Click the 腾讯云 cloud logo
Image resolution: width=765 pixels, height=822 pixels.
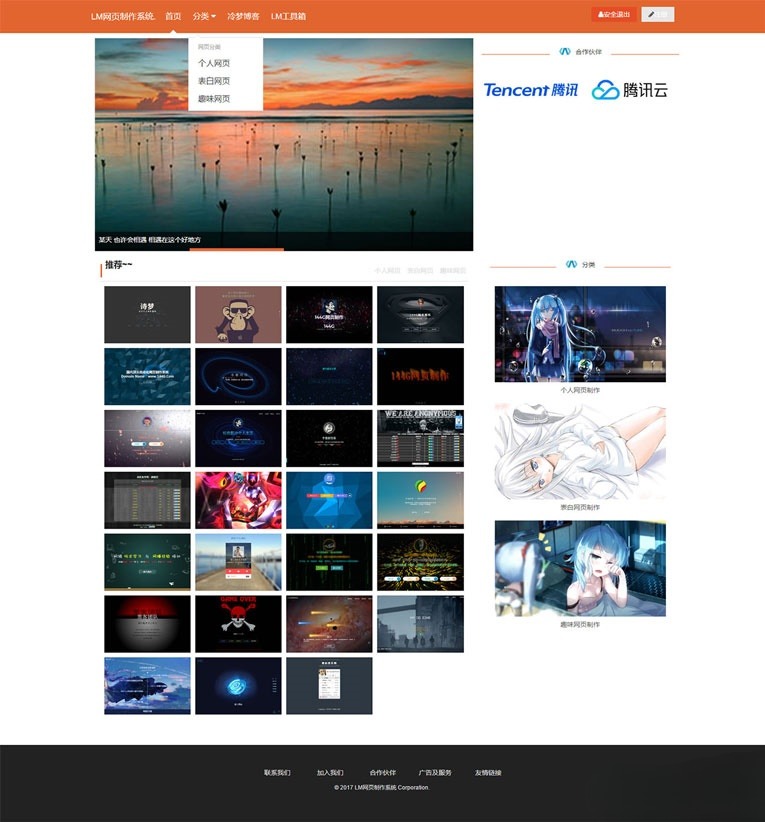click(629, 90)
